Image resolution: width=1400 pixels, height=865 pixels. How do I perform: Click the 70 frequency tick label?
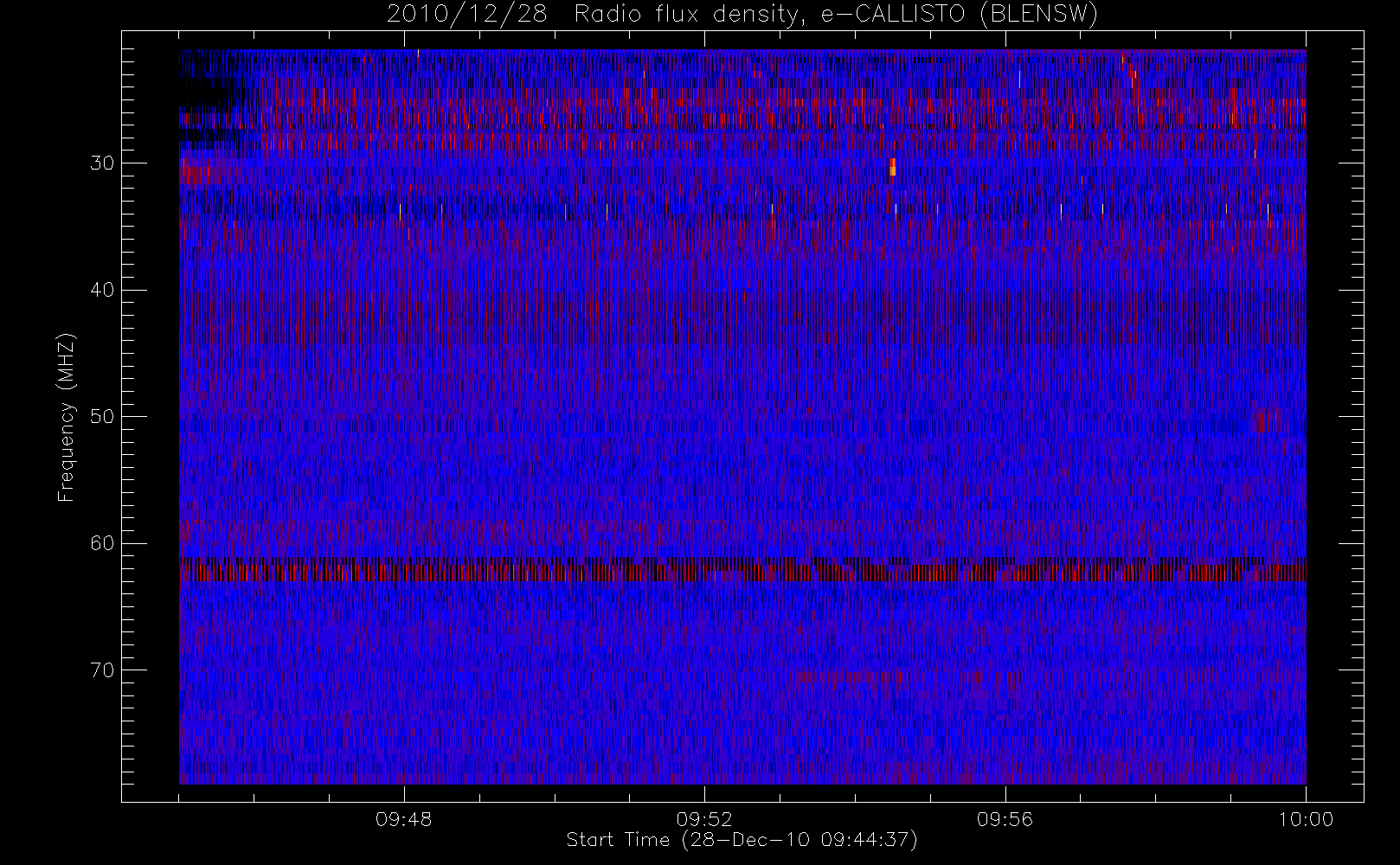coord(102,670)
